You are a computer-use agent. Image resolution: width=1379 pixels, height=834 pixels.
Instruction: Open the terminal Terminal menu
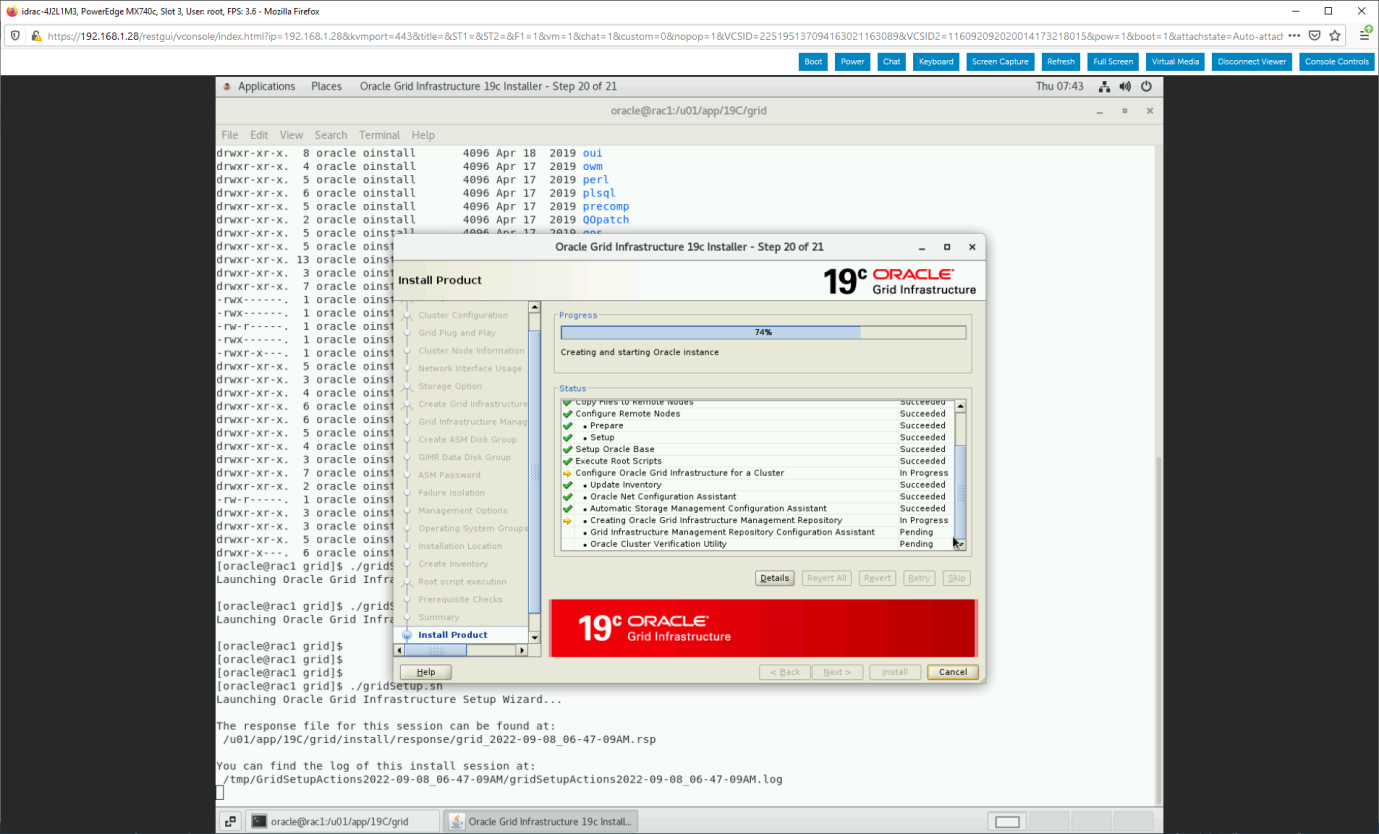click(380, 135)
